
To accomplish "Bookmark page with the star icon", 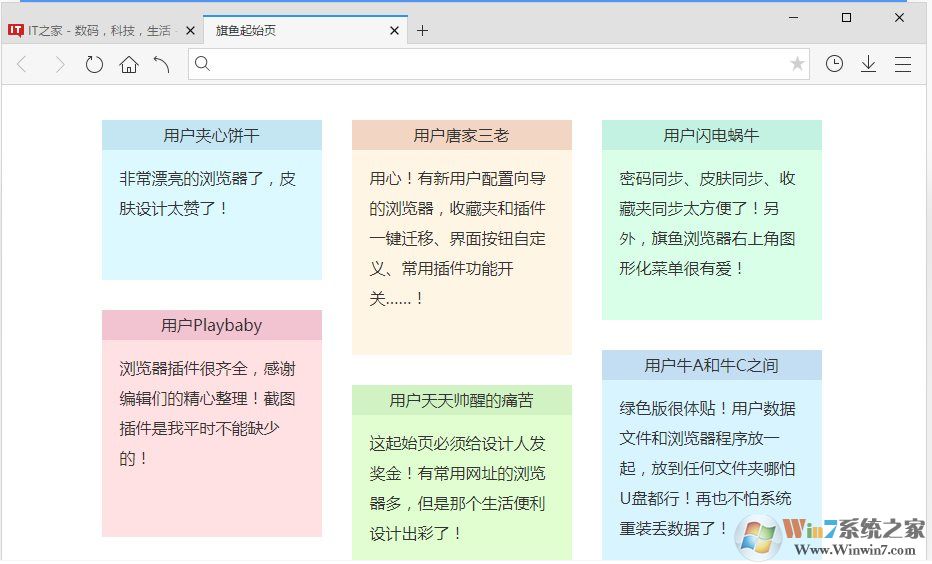I will point(797,65).
